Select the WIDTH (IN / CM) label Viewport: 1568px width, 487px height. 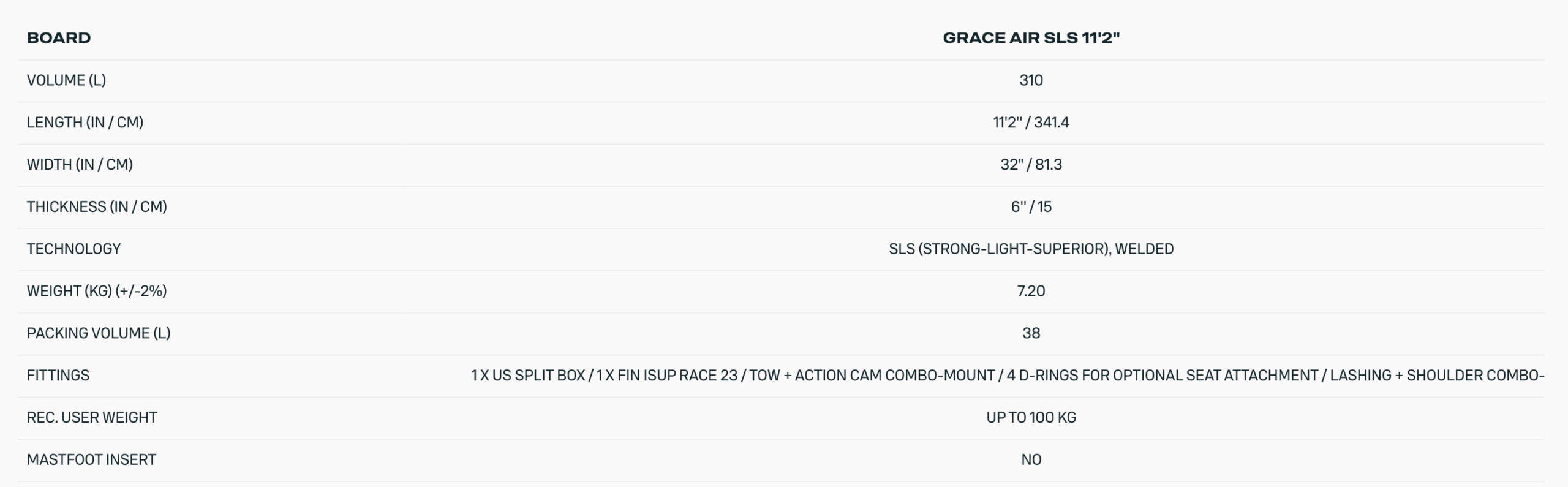(x=80, y=165)
